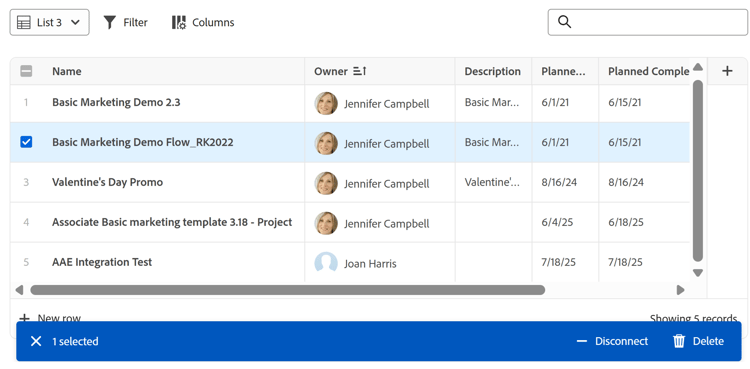Click the Description column header
Screen dimensions: 750x369
click(x=493, y=71)
